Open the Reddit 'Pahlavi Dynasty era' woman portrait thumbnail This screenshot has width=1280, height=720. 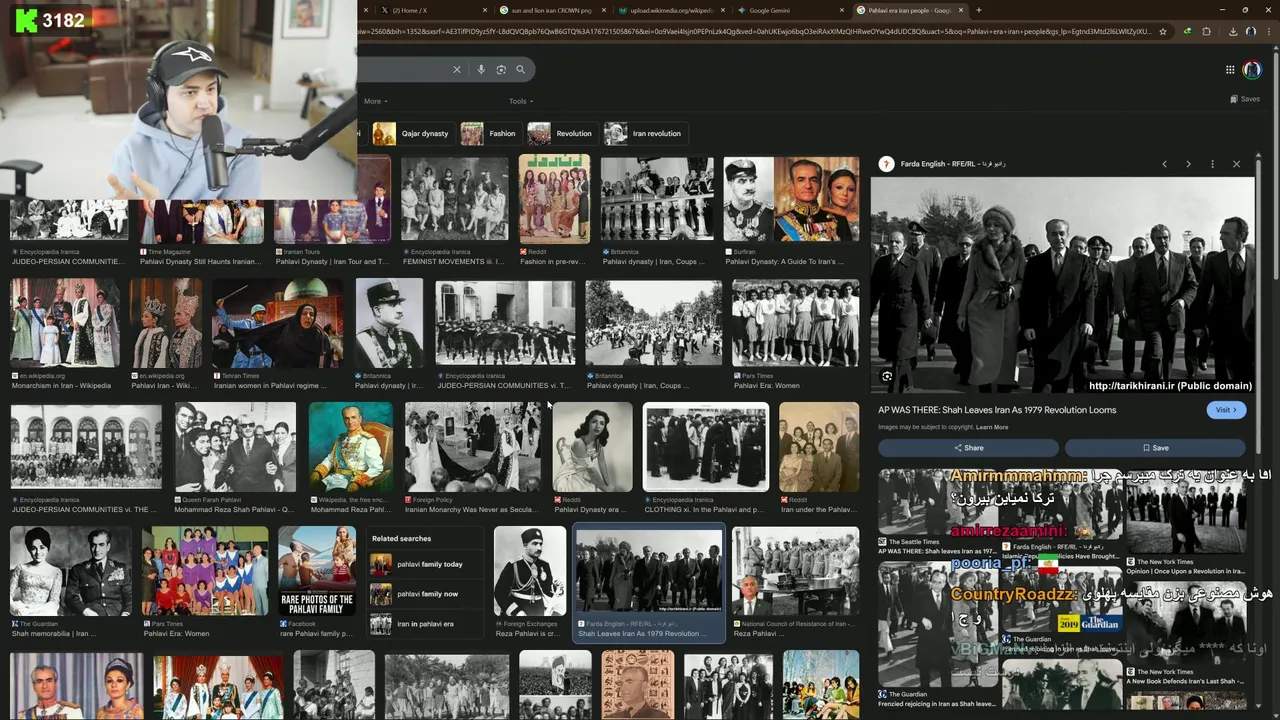pos(592,447)
